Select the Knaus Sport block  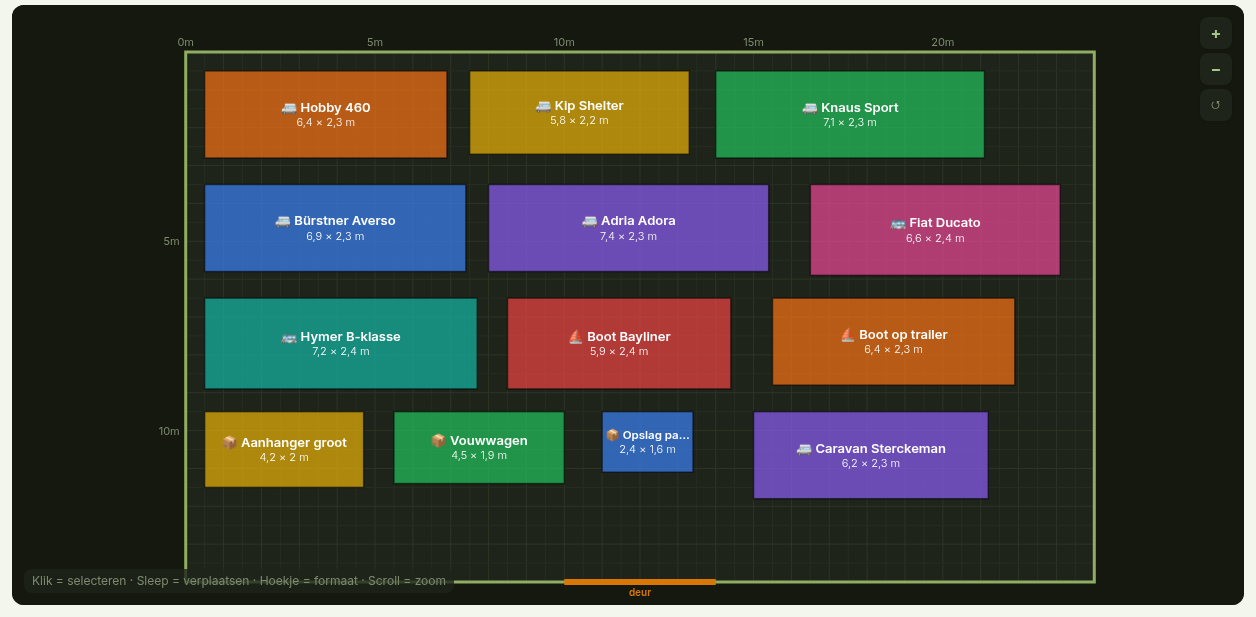click(850, 114)
